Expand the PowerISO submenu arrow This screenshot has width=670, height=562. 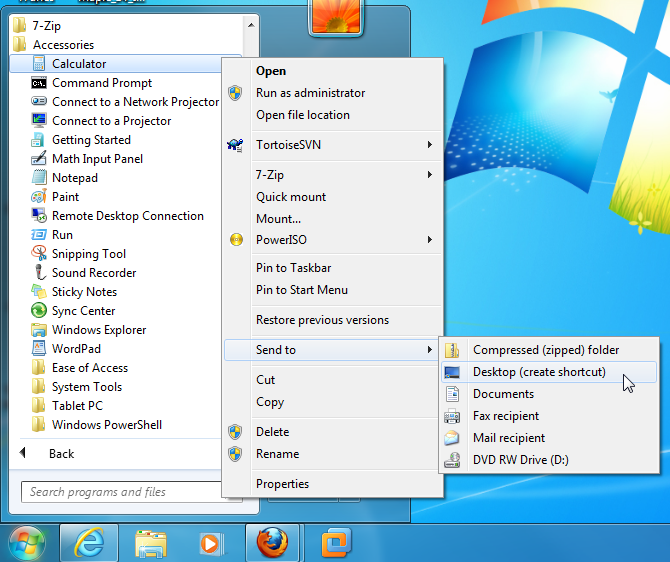430,240
